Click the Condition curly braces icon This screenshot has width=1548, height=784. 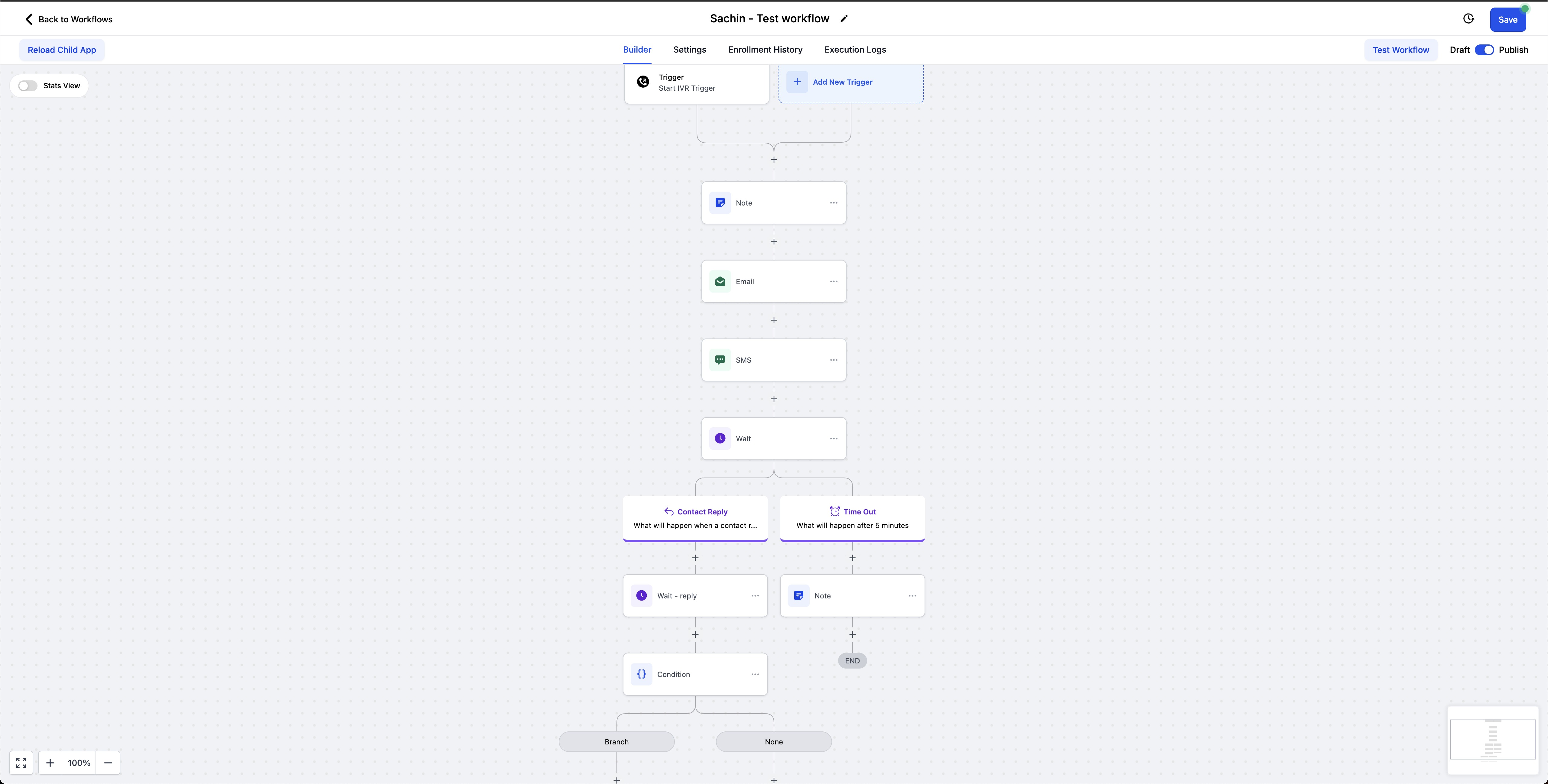click(x=641, y=674)
